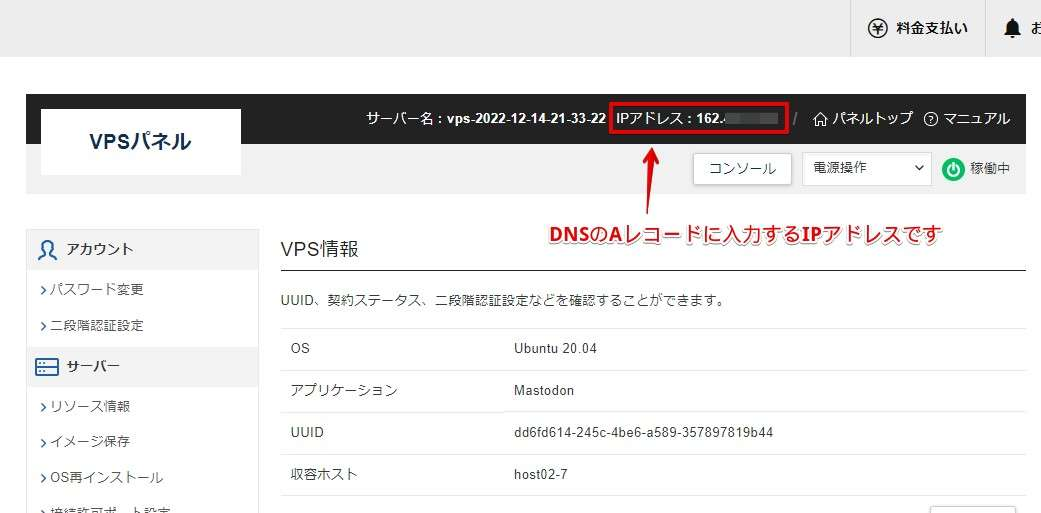Open the マニュアル link
Viewport: 1041px width, 513px height.
coord(976,119)
